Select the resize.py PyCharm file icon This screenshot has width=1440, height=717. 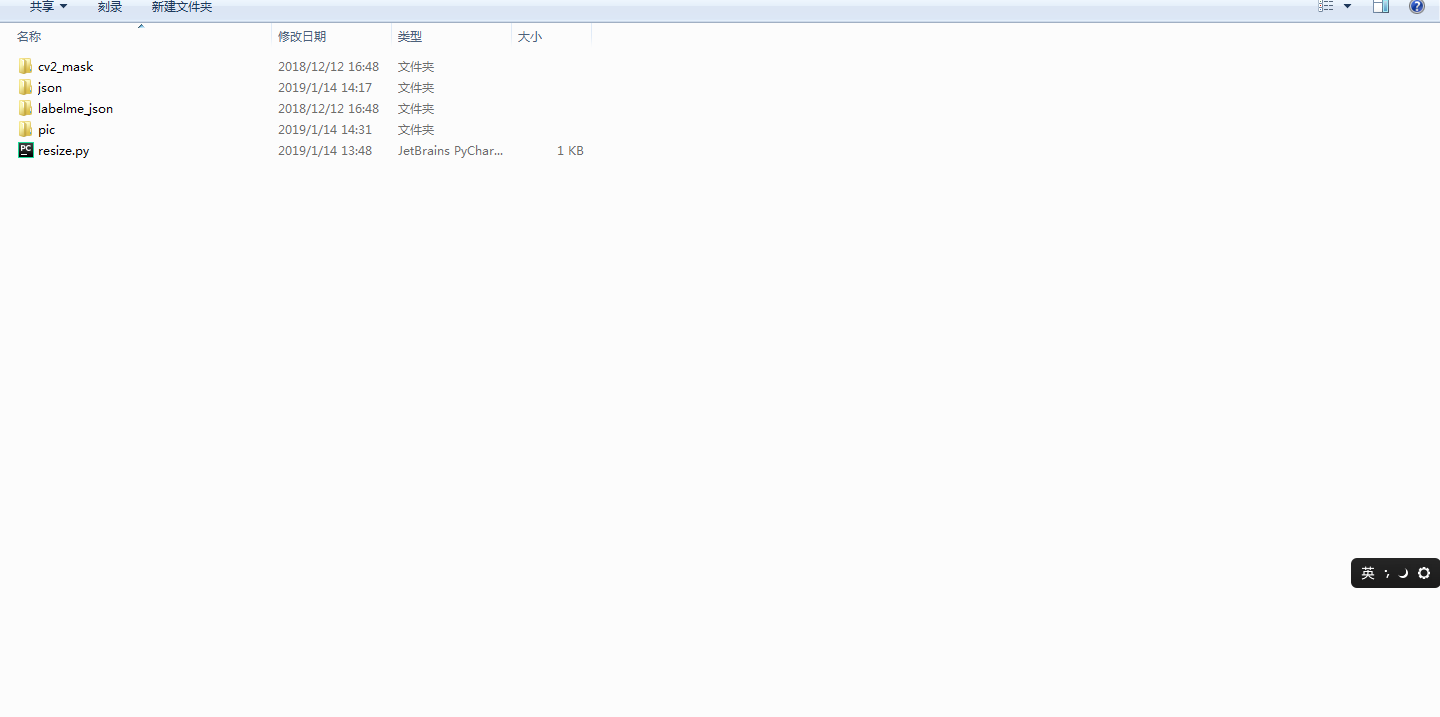click(26, 150)
